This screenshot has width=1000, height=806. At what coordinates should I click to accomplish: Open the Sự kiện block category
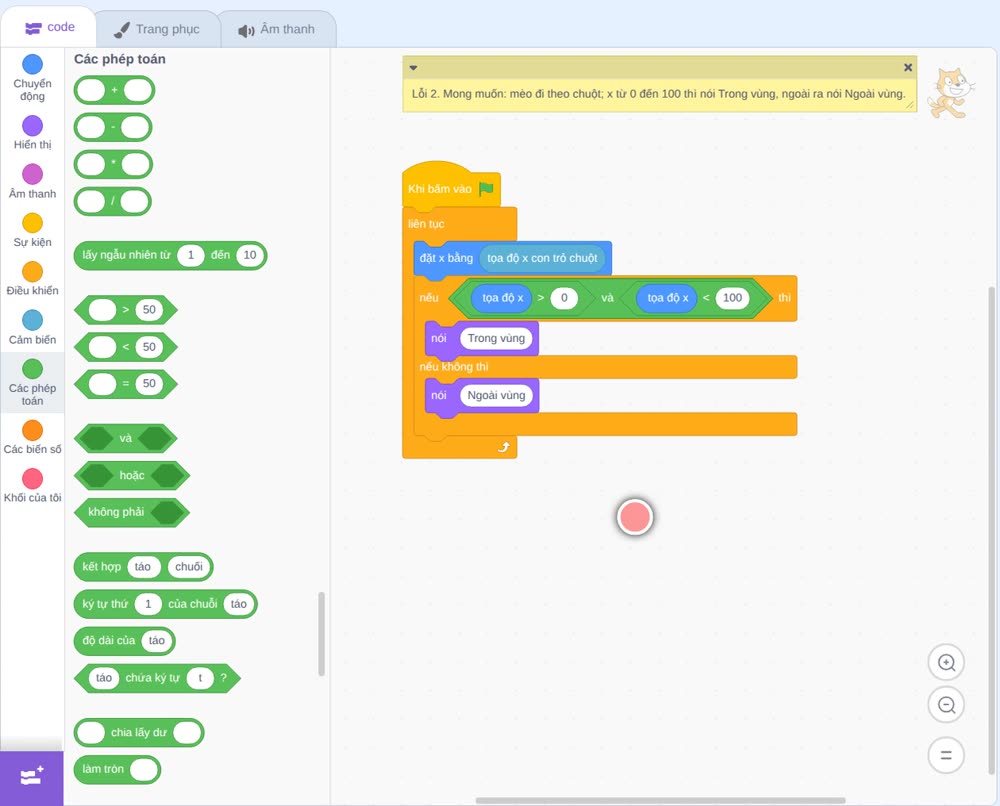tap(32, 230)
